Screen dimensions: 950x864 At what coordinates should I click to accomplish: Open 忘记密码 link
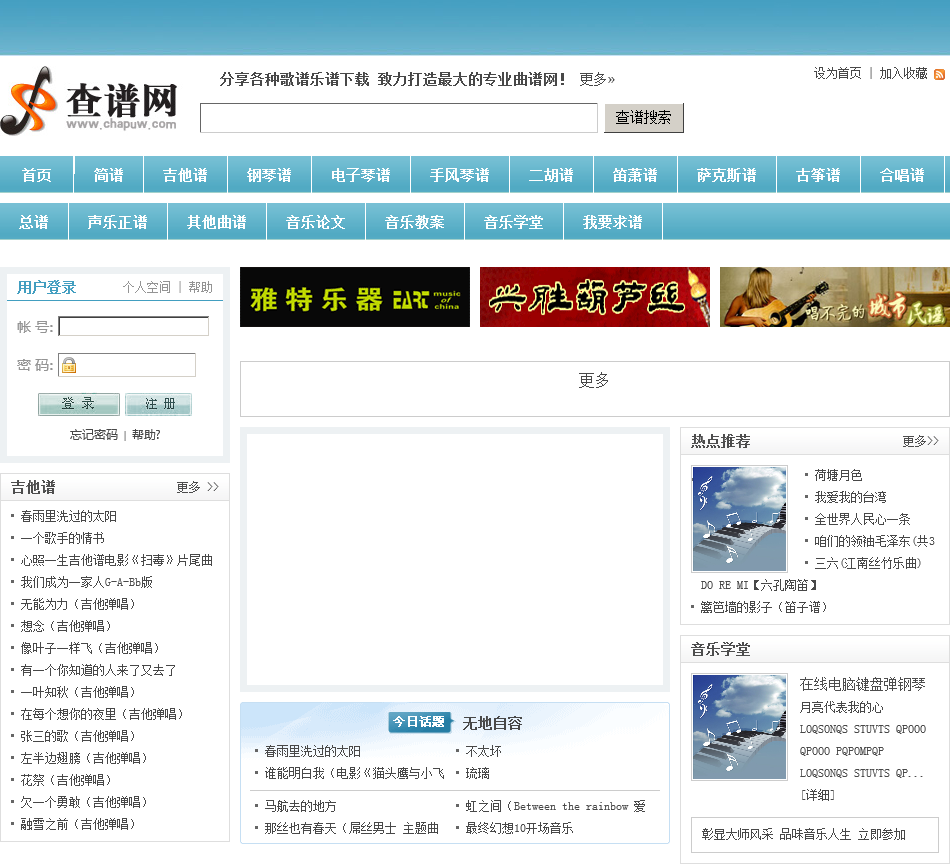(94, 434)
